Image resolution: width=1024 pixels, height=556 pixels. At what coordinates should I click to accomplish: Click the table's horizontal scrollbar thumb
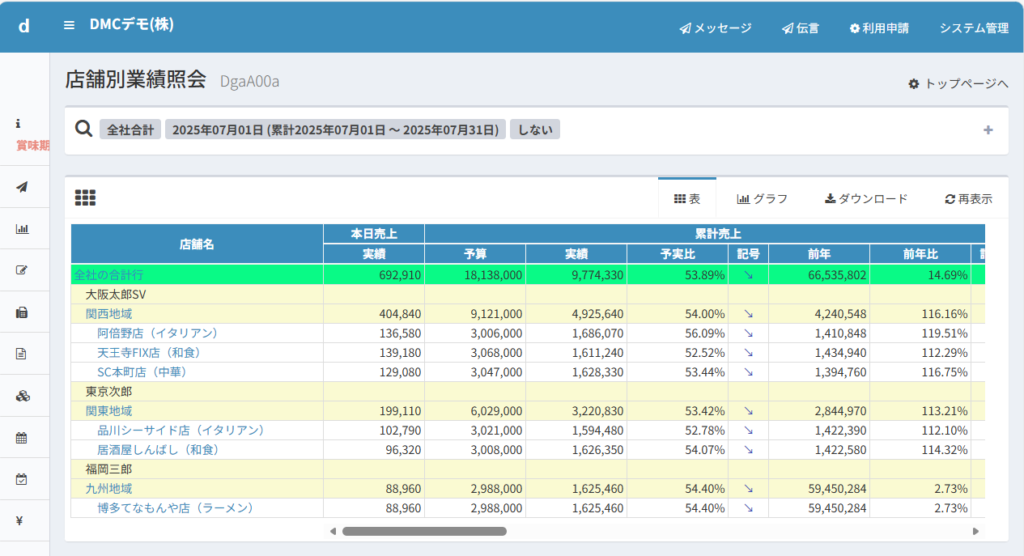[x=424, y=531]
